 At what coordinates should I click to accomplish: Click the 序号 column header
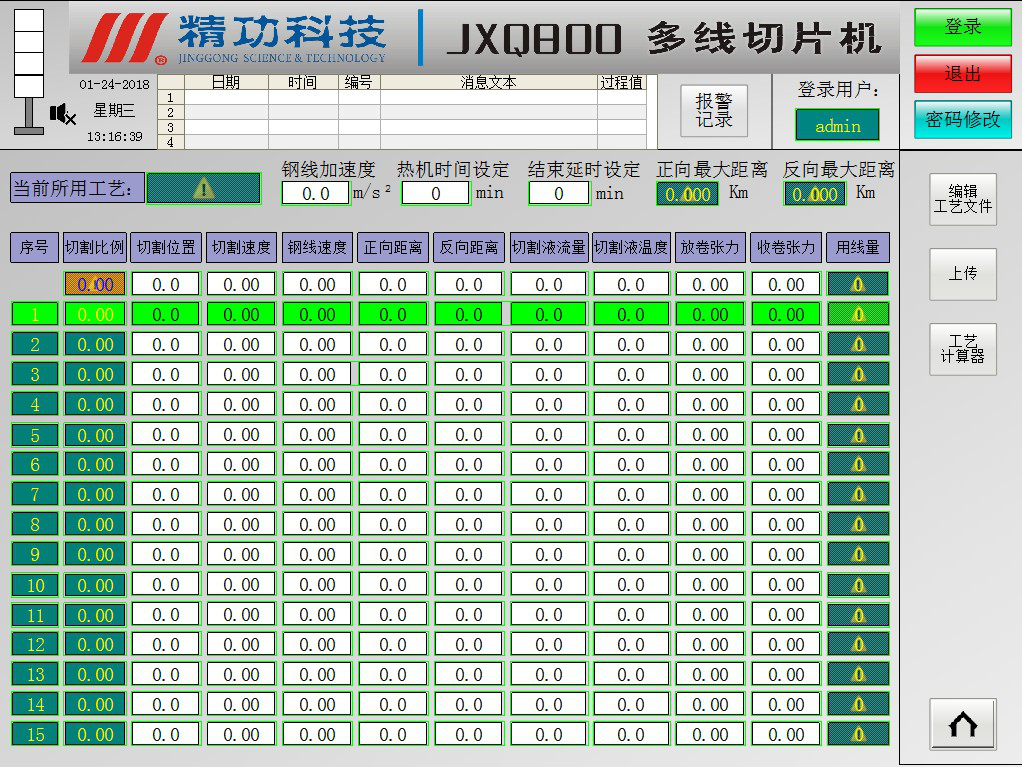point(35,248)
